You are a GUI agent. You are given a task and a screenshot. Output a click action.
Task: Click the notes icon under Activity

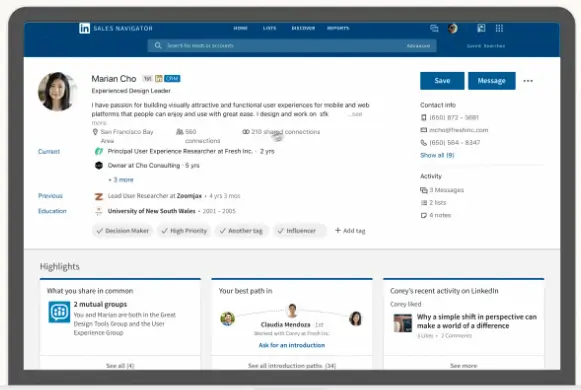424,215
